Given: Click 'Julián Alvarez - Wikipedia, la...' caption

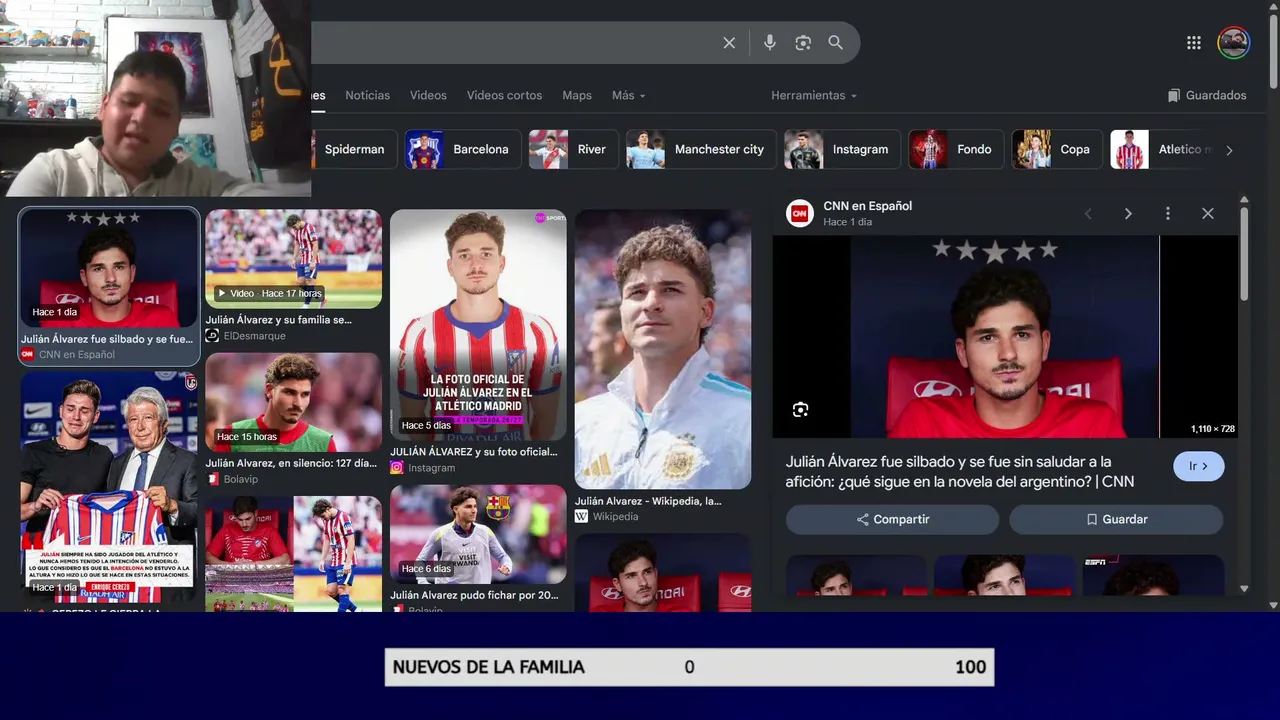Looking at the screenshot, I should tap(648, 501).
